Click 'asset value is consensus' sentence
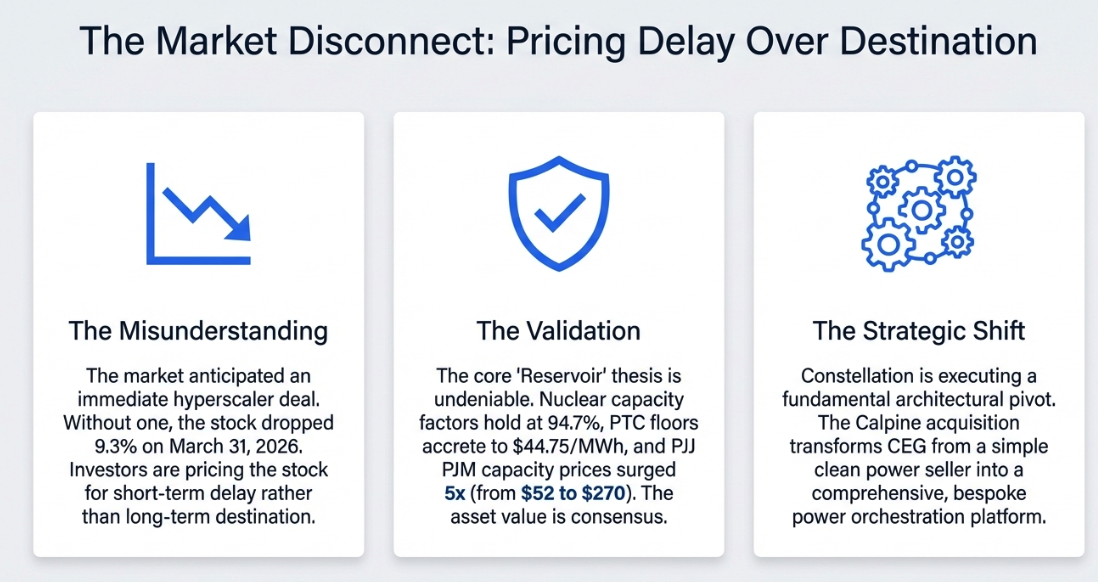Image resolution: width=1098 pixels, height=582 pixels. tap(558, 517)
